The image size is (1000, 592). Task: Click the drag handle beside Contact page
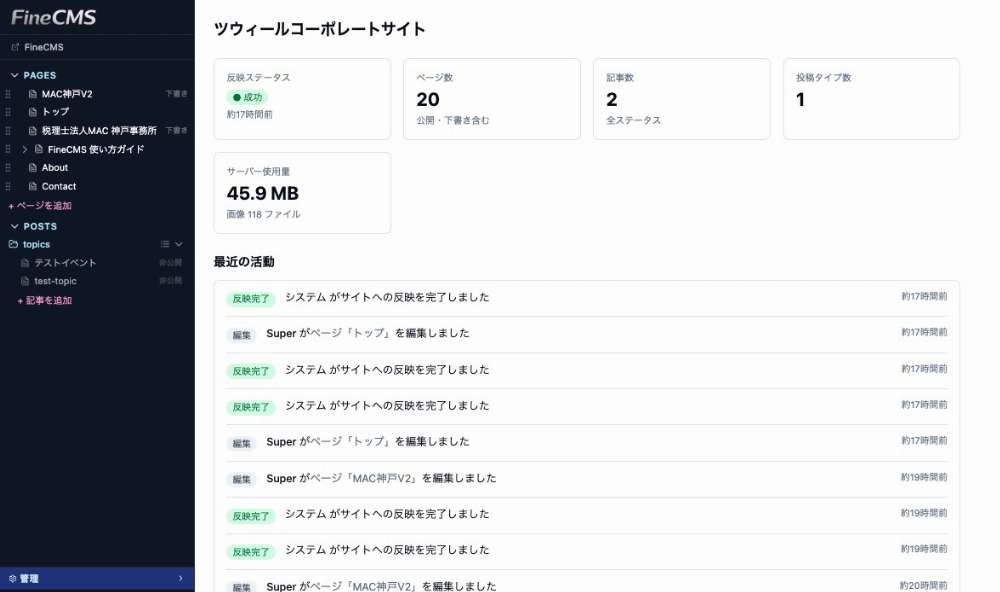tap(8, 186)
